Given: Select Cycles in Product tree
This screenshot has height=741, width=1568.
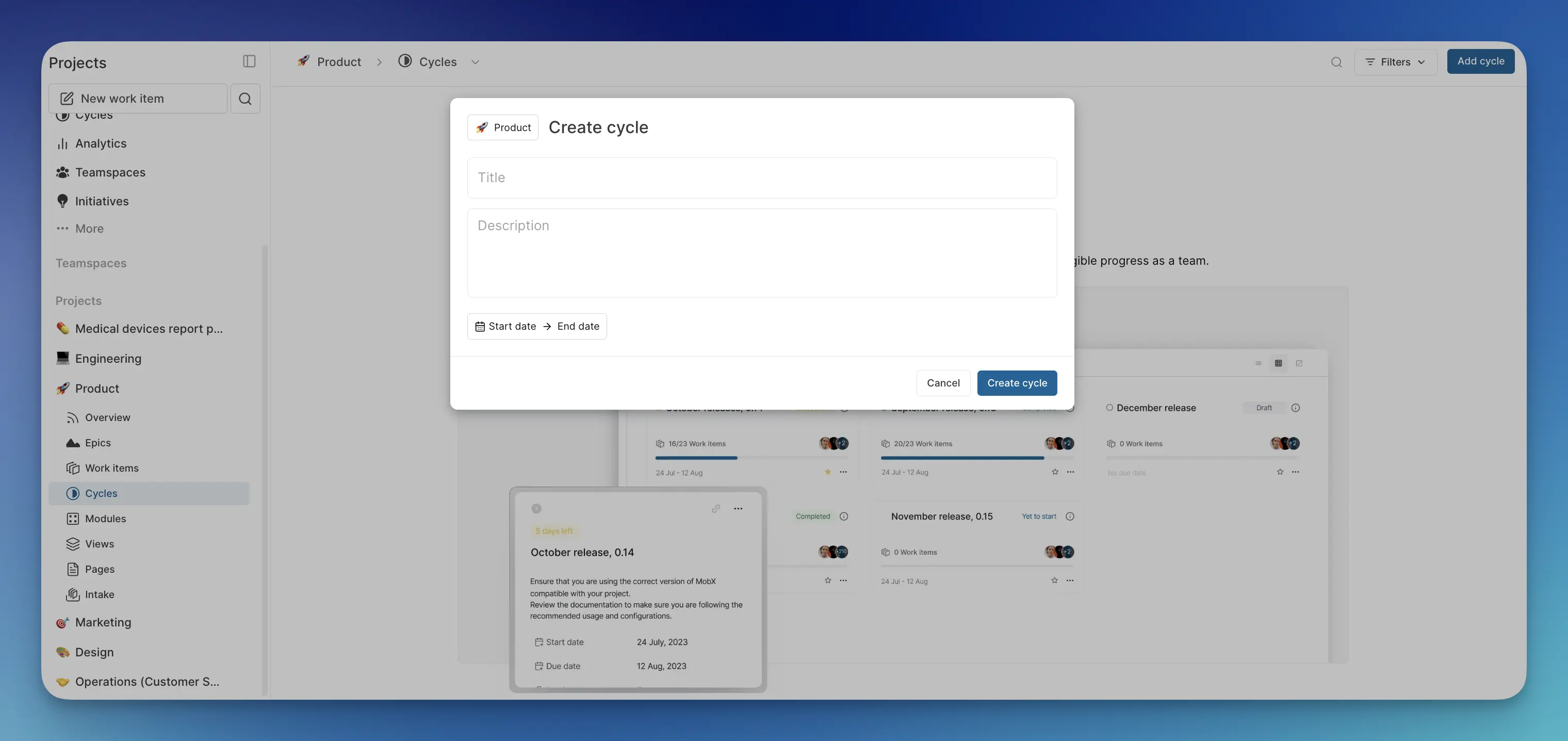Looking at the screenshot, I should 149,494.
